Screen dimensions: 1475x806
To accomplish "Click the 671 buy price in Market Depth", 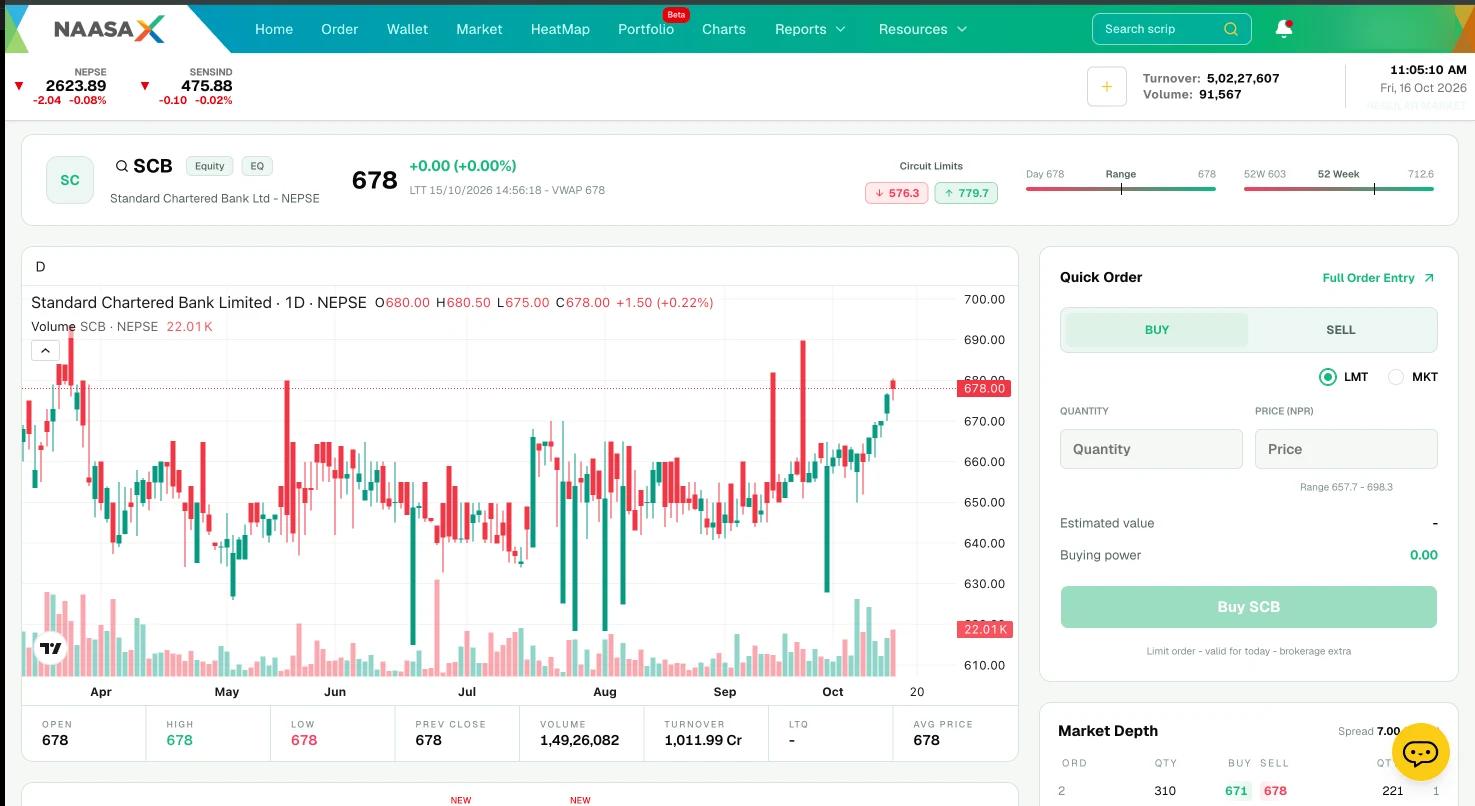I will click(x=1237, y=791).
